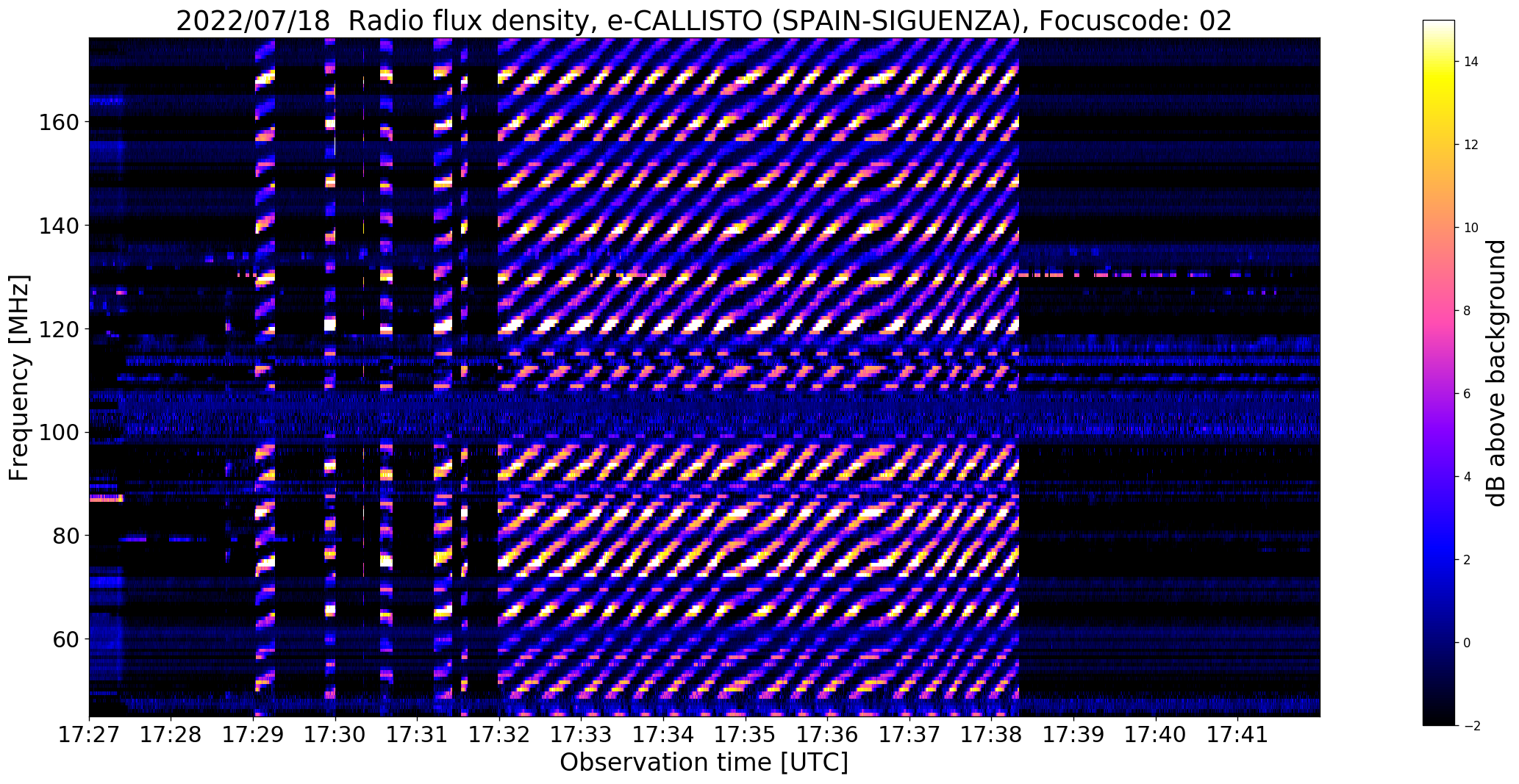The image size is (1519, 784).
Task: Click the 17:31 time tick label
Action: click(x=418, y=735)
